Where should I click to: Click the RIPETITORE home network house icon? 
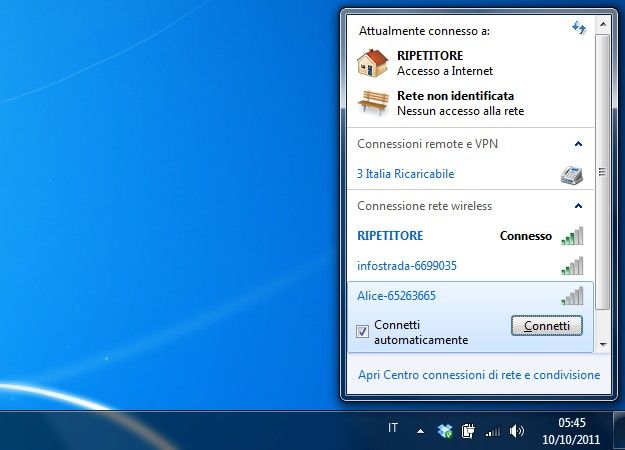372,63
